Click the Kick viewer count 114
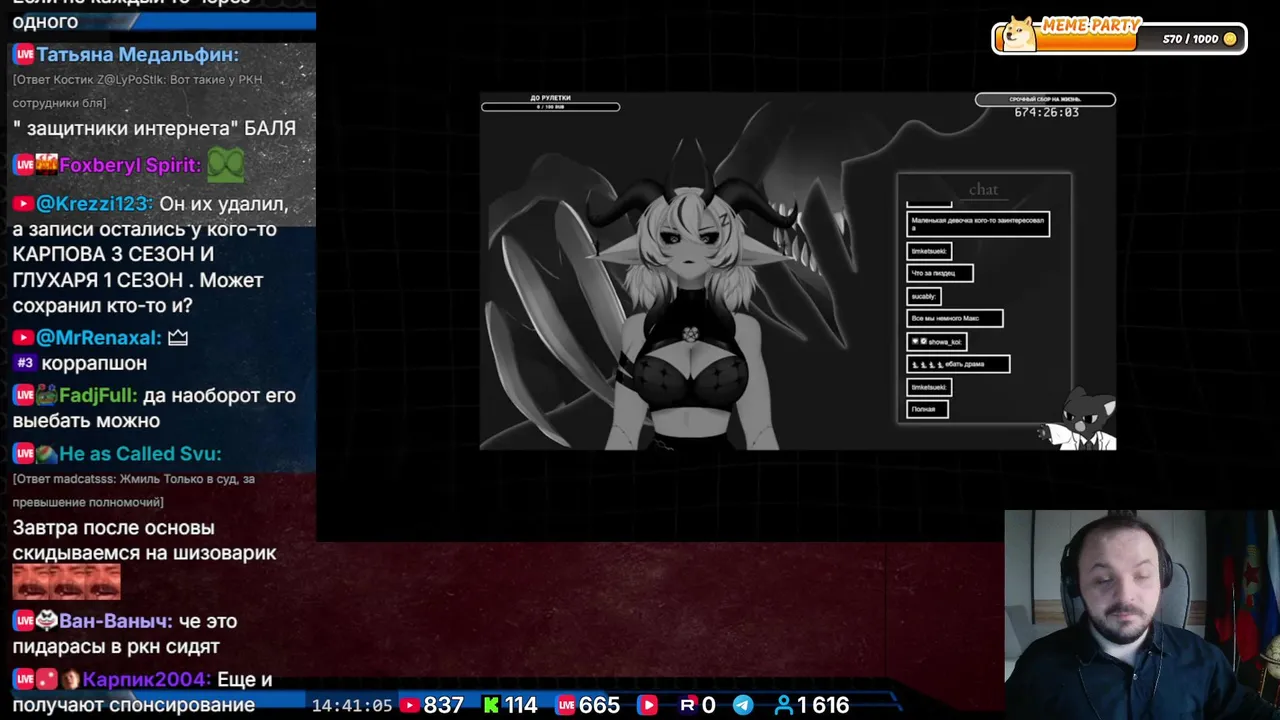 pos(521,705)
